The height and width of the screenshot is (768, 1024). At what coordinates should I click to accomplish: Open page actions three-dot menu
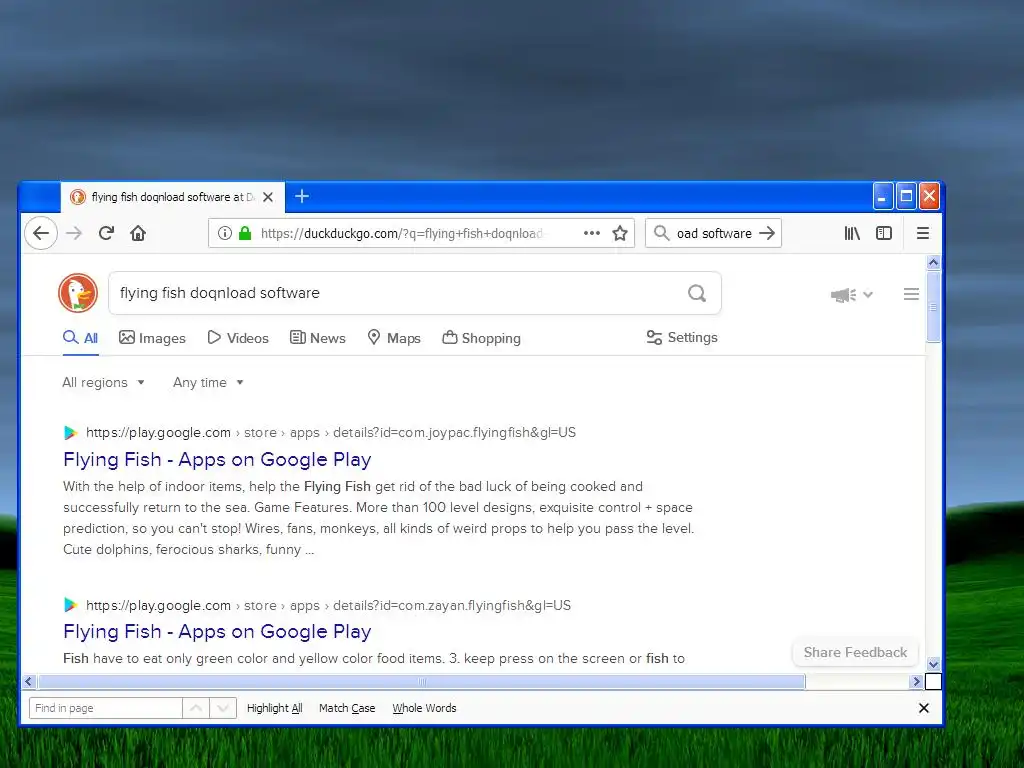592,233
